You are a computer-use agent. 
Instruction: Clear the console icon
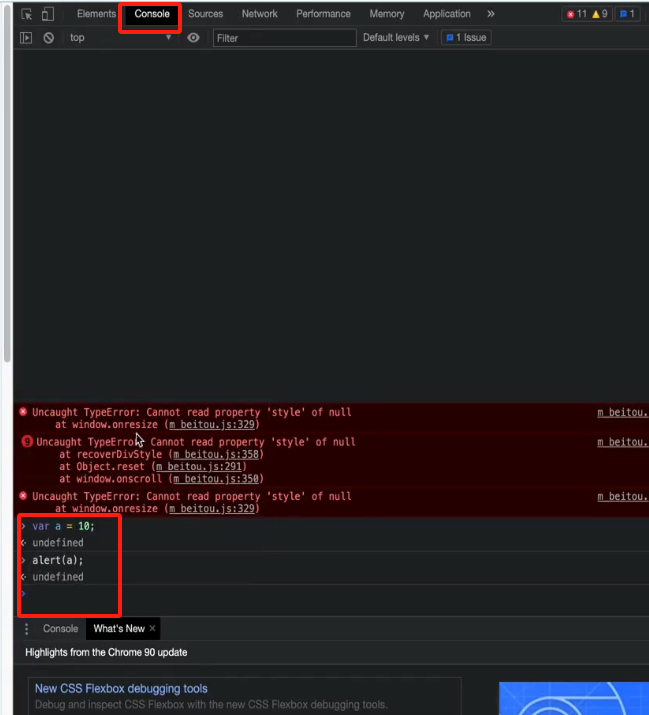pos(48,37)
